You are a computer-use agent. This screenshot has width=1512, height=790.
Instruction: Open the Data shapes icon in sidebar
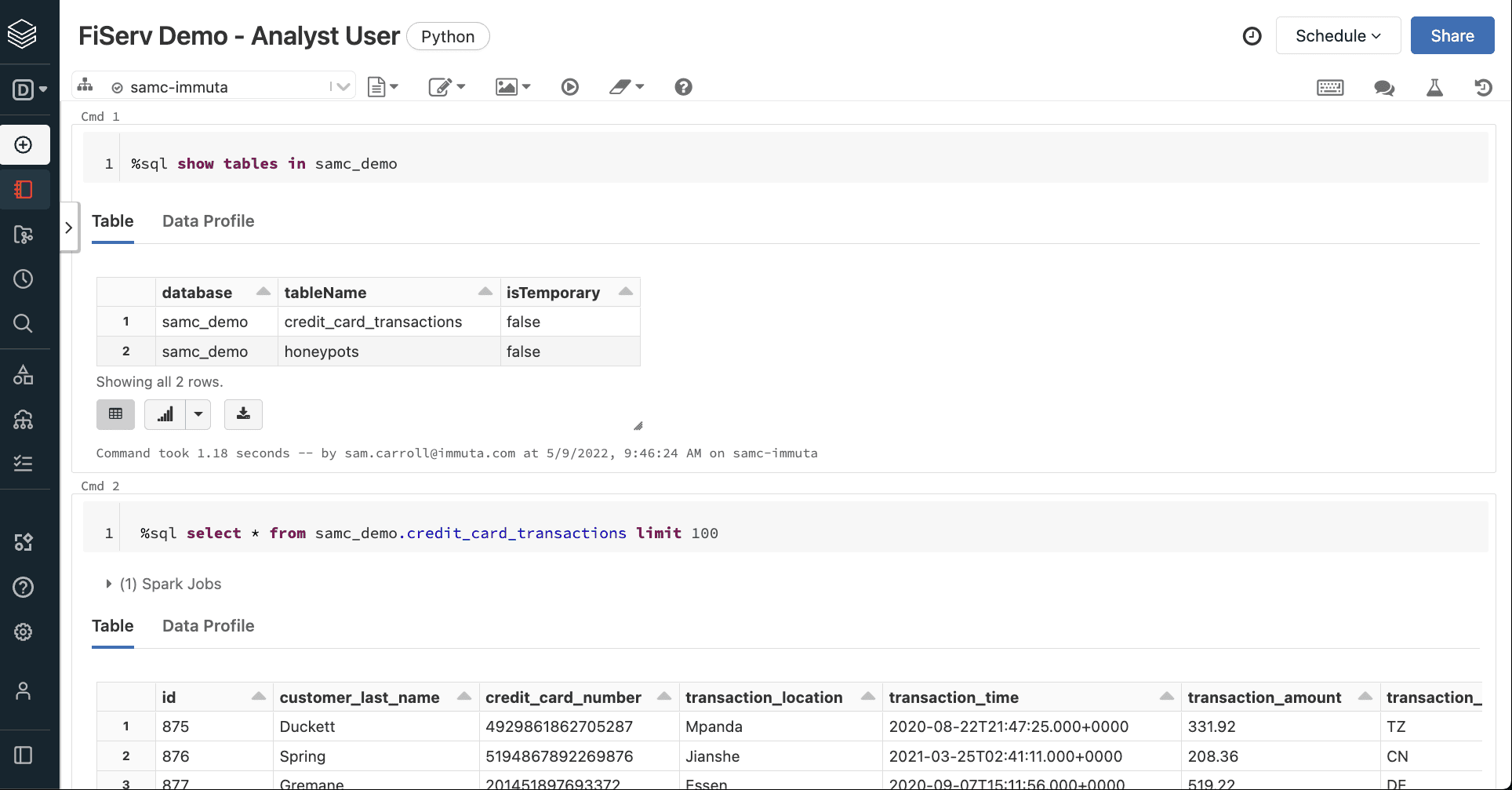click(24, 375)
